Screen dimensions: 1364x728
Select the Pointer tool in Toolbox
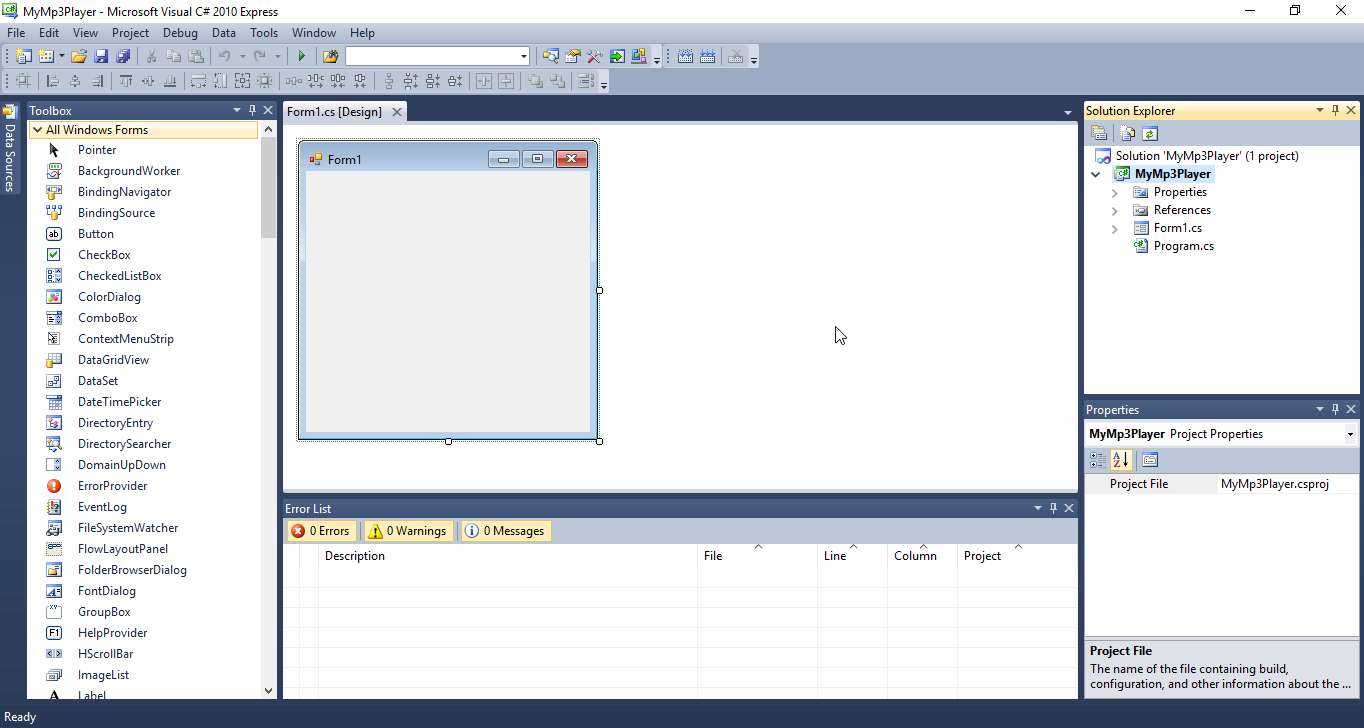pyautogui.click(x=97, y=150)
